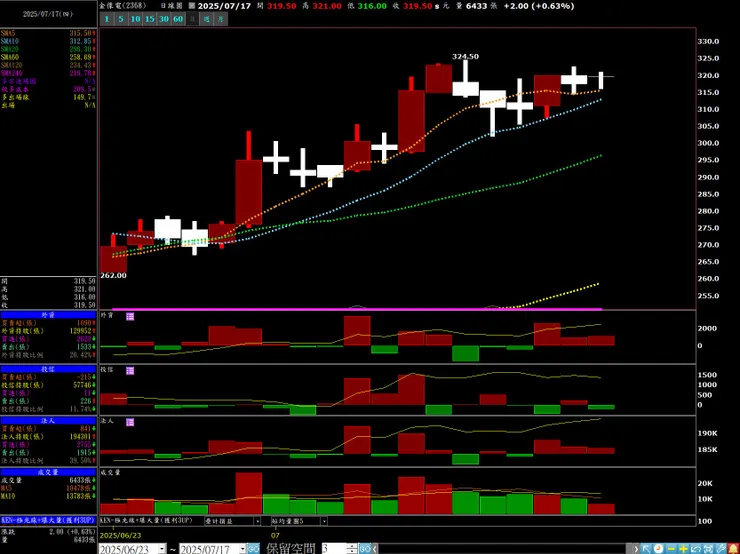Open the 均量 indicator dropdown

[324, 521]
